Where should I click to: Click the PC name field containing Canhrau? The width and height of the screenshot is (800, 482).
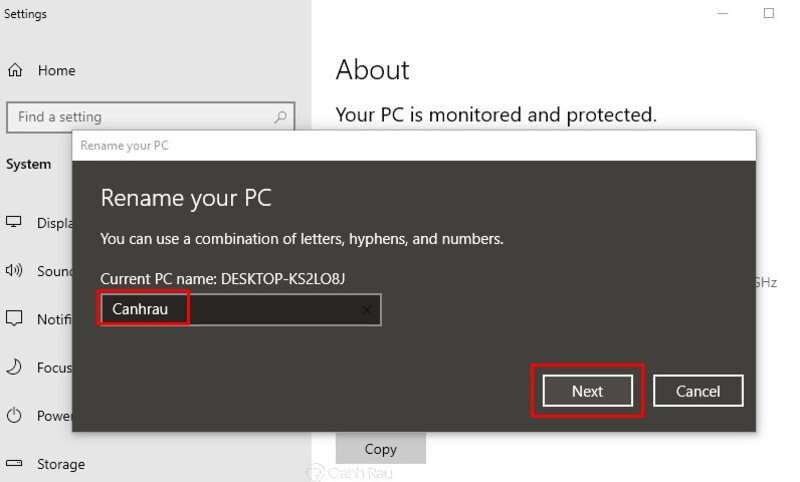point(240,310)
